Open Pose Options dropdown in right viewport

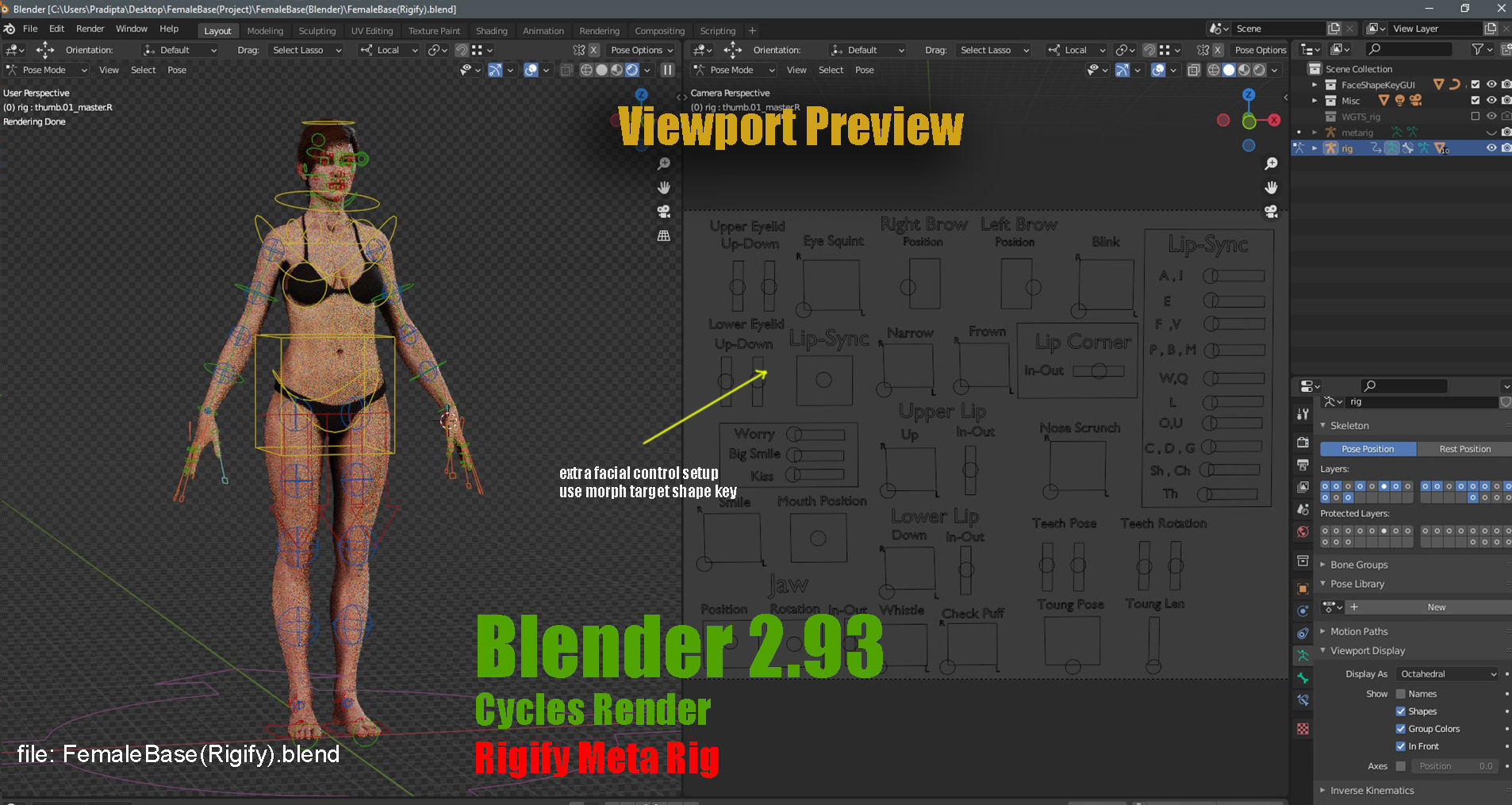tap(1260, 50)
